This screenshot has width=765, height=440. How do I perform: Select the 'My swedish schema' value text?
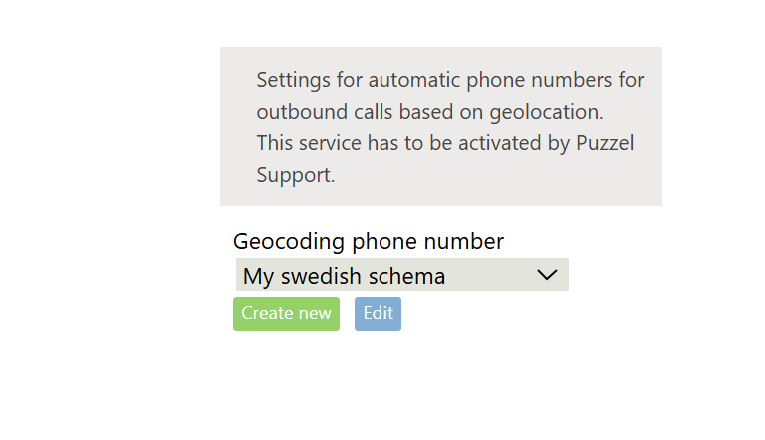pyautogui.click(x=344, y=276)
